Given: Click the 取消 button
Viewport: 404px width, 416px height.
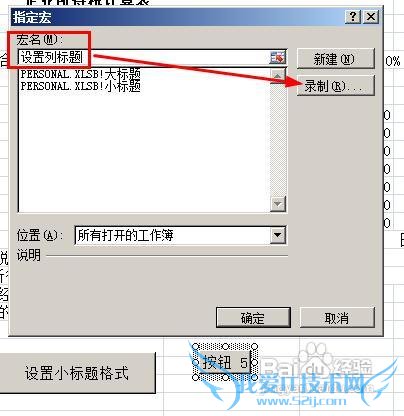Looking at the screenshot, I should (x=337, y=318).
